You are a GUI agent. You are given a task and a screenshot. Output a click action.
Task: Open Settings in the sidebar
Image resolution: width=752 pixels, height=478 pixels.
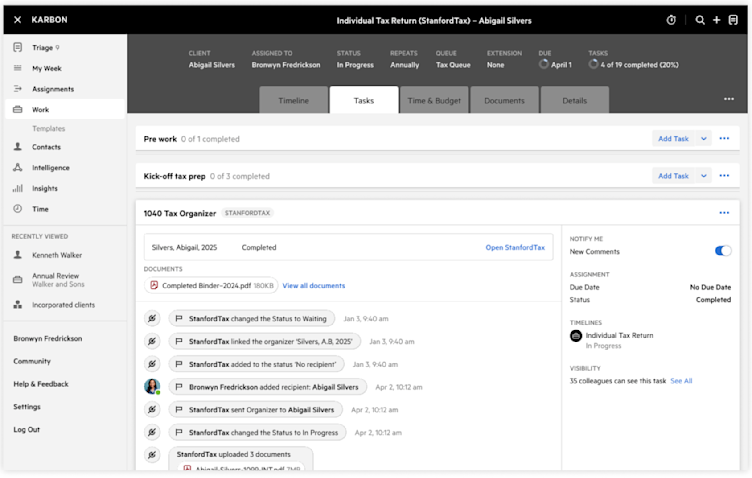pos(27,407)
